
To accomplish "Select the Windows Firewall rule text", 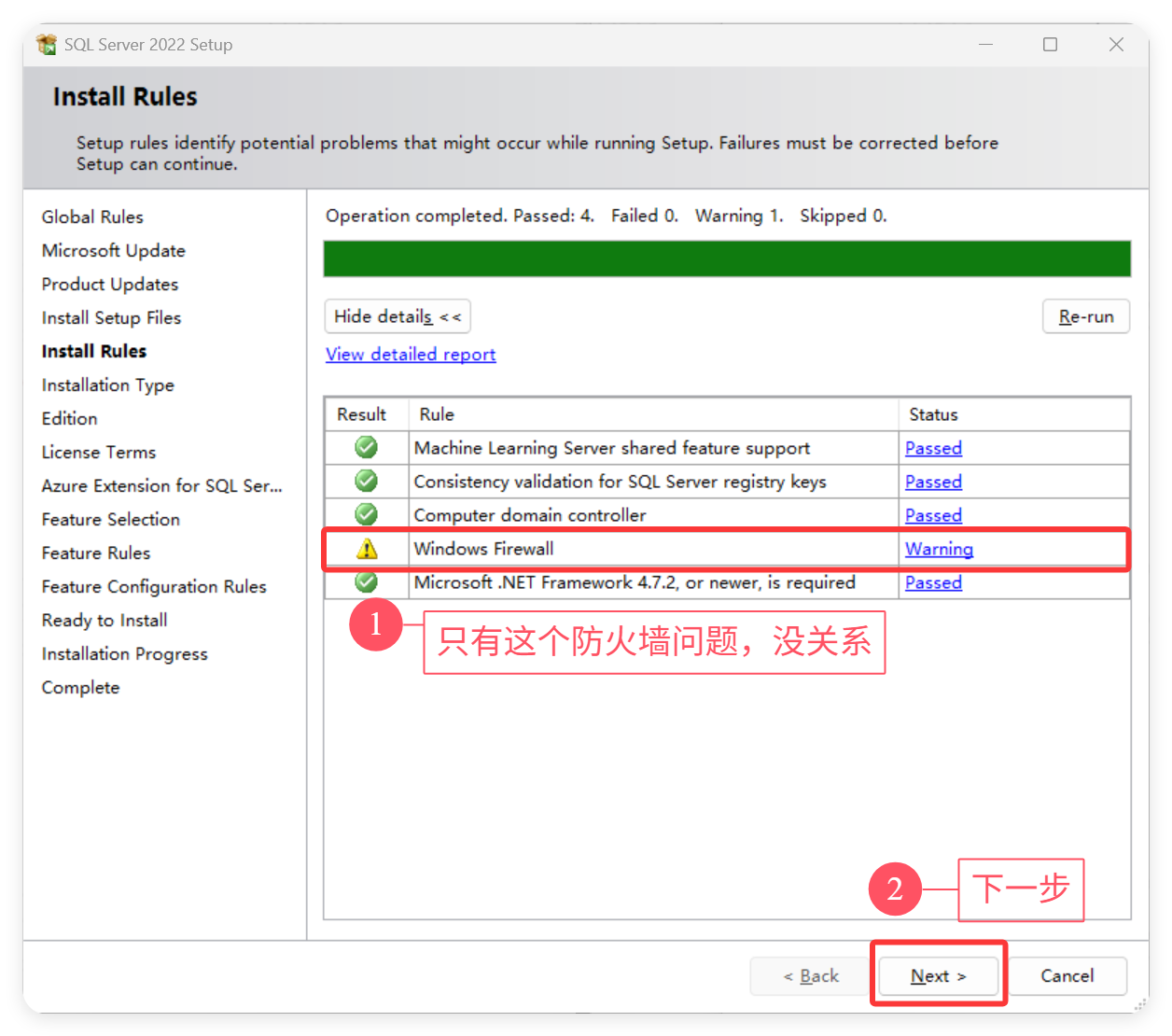I will pos(483,549).
